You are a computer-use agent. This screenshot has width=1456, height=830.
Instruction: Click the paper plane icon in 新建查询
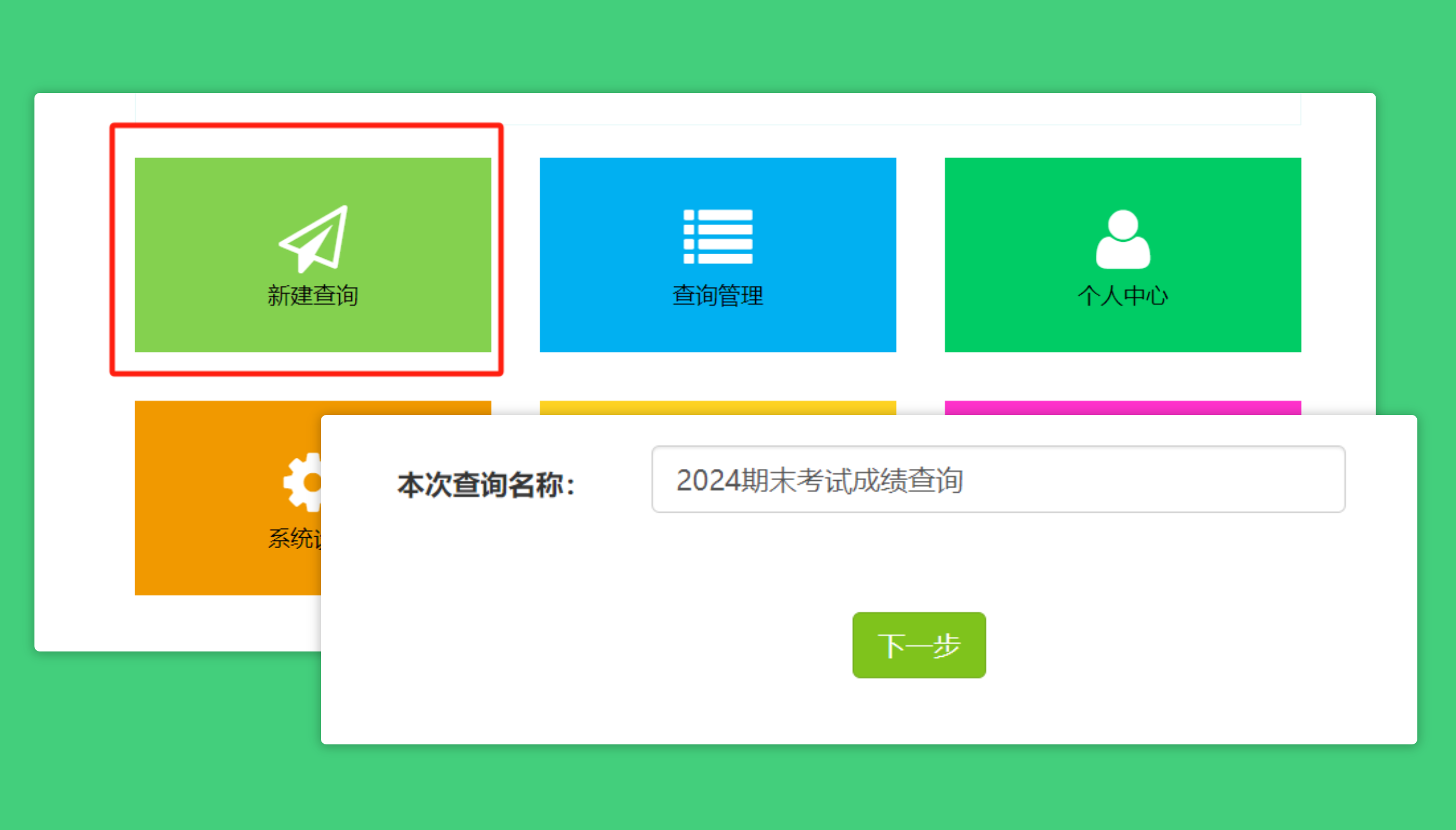click(314, 239)
